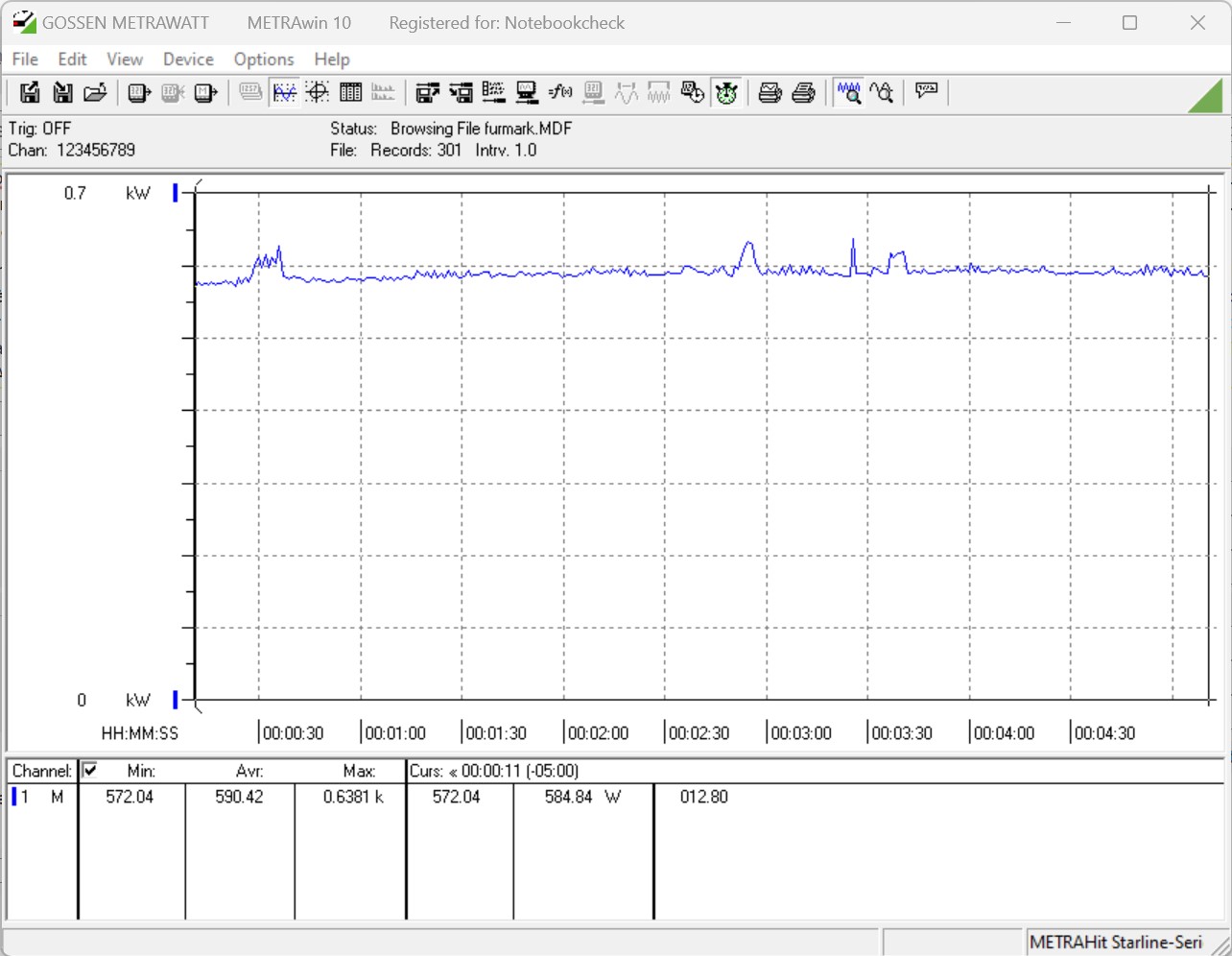
Task: Open the Help menu
Action: point(332,60)
